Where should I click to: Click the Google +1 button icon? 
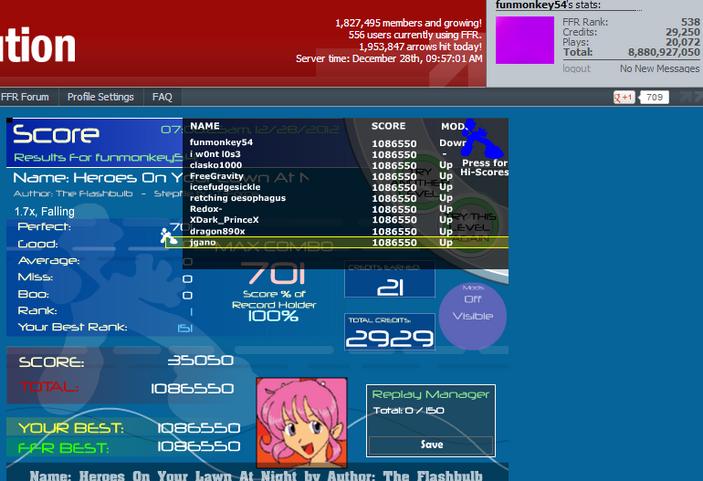coord(624,97)
